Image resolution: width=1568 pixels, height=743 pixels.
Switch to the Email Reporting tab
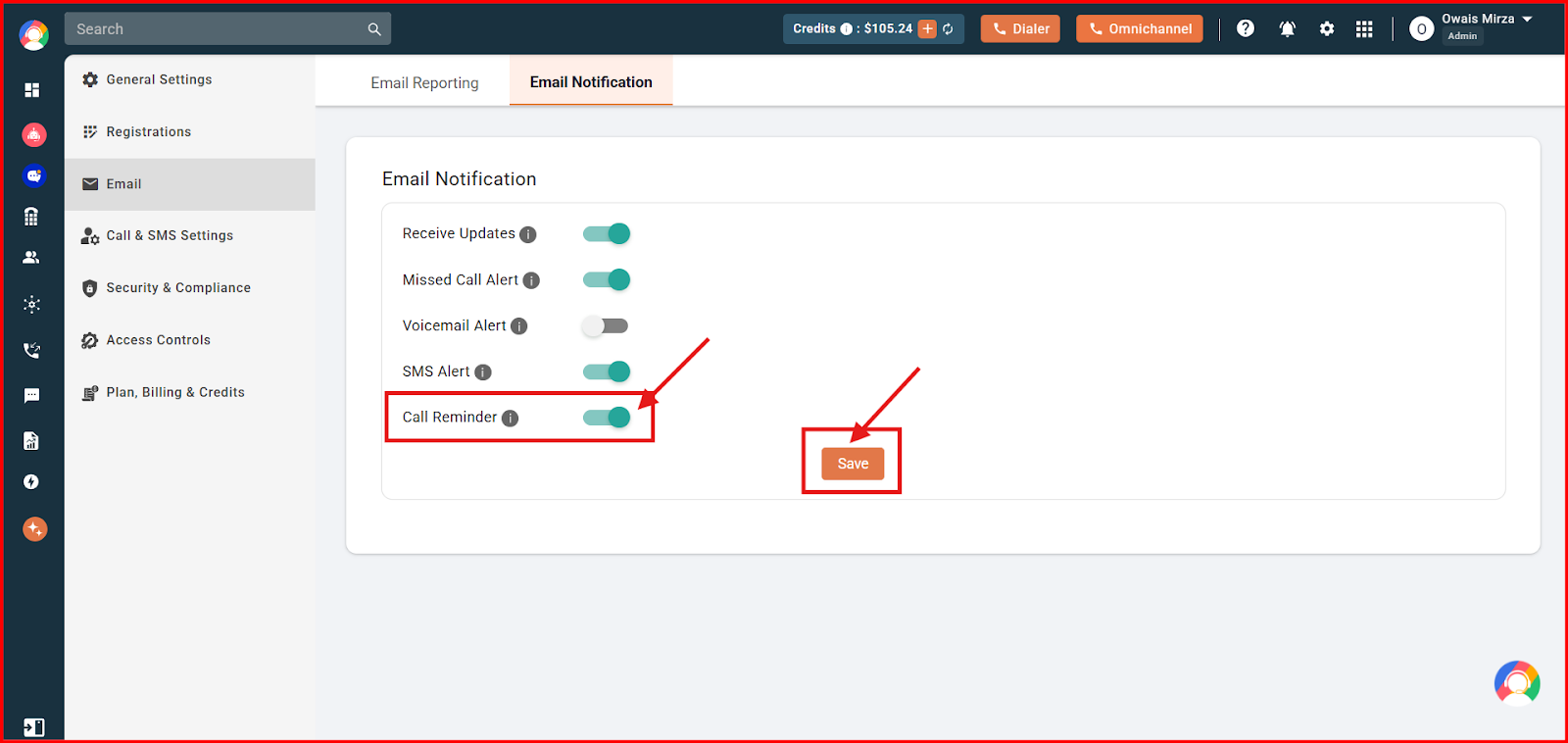point(424,82)
